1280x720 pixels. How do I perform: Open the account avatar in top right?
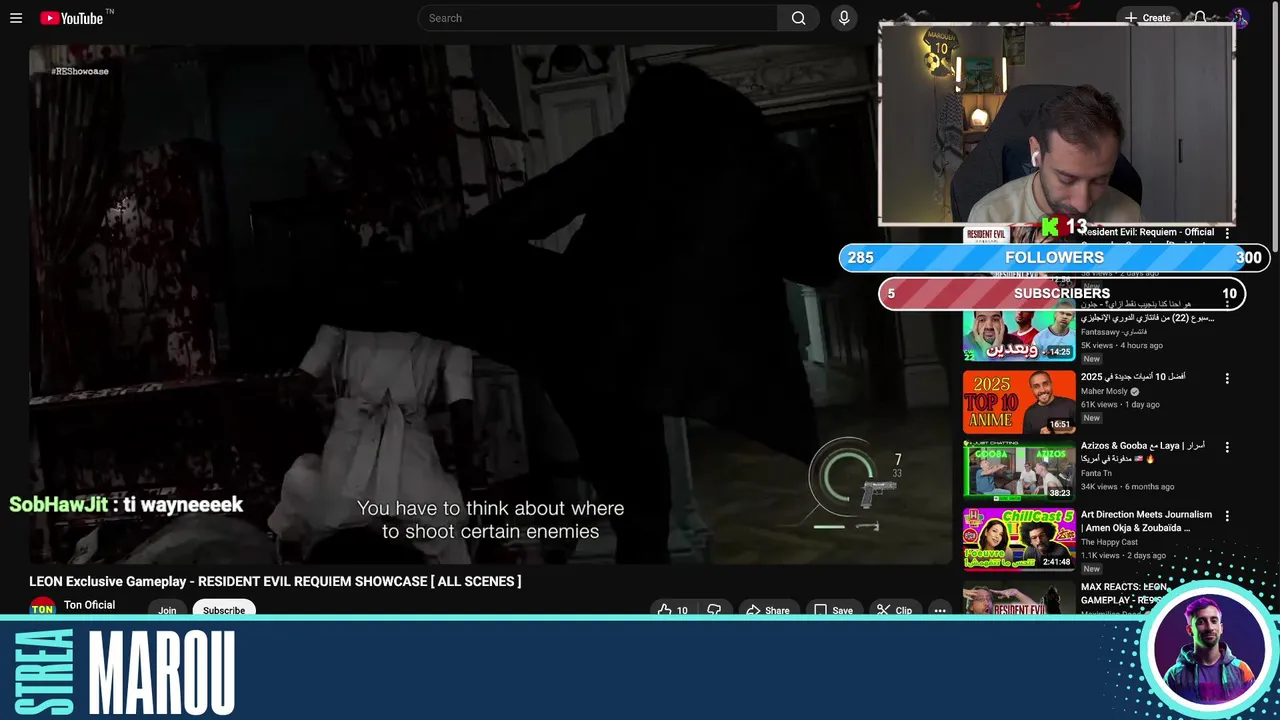[1238, 18]
